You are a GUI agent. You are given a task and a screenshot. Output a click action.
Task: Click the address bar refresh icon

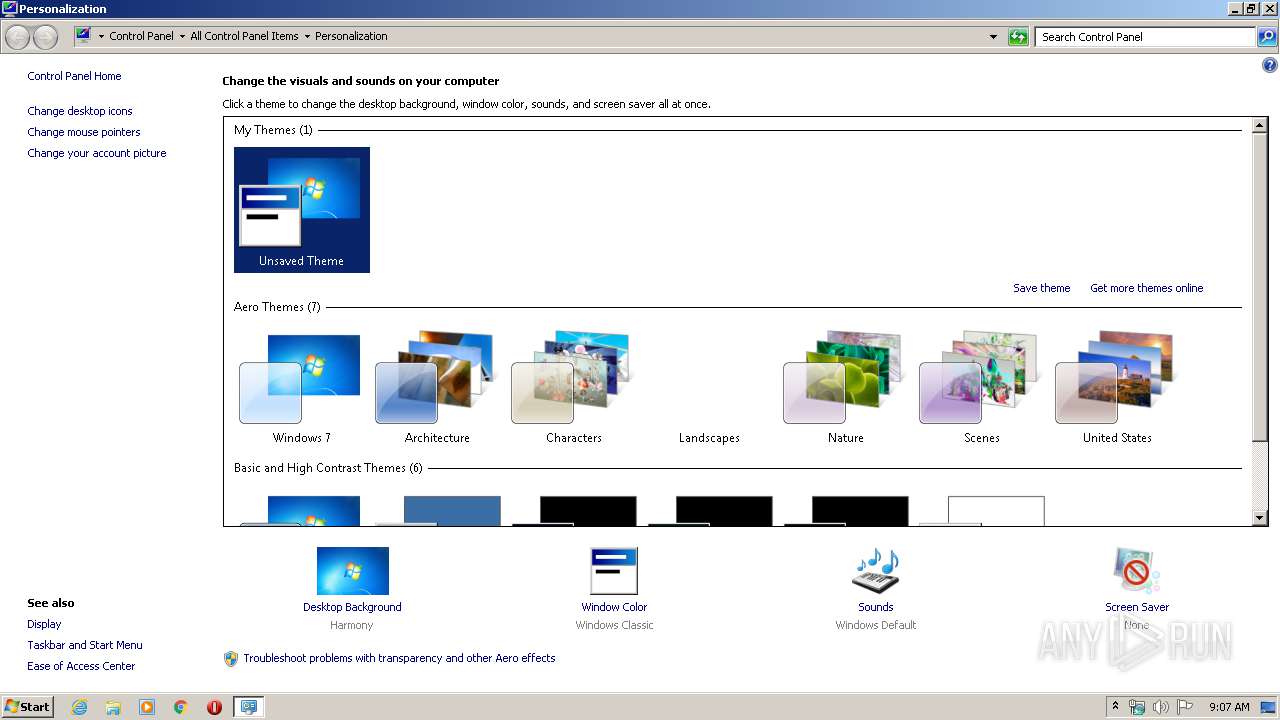point(1018,37)
